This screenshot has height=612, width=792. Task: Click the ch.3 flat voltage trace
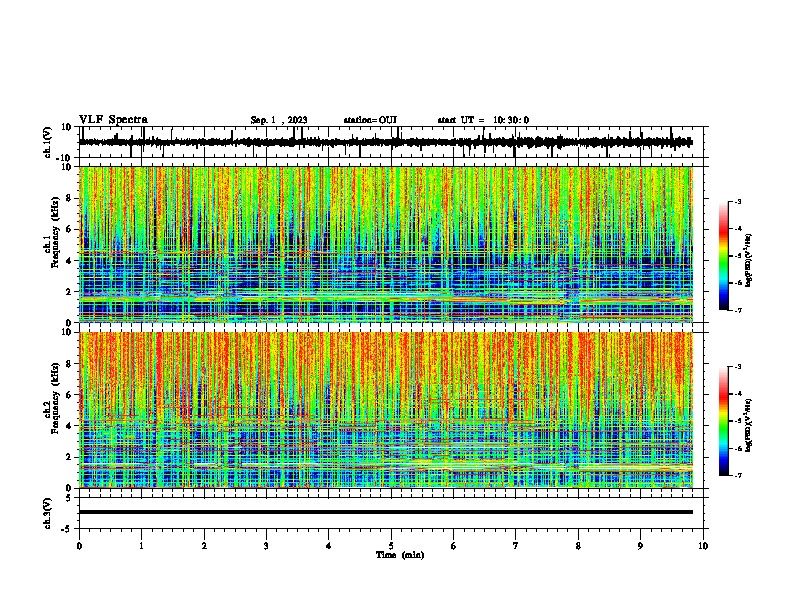[x=386, y=512]
